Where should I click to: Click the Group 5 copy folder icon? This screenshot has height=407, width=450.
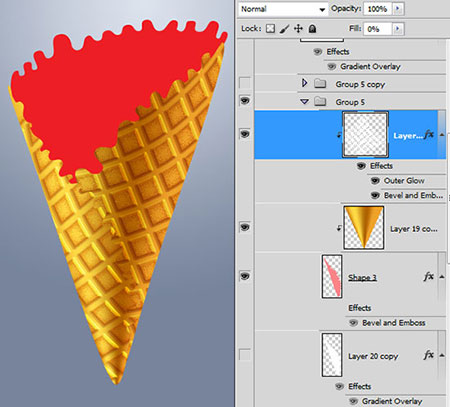pos(320,83)
